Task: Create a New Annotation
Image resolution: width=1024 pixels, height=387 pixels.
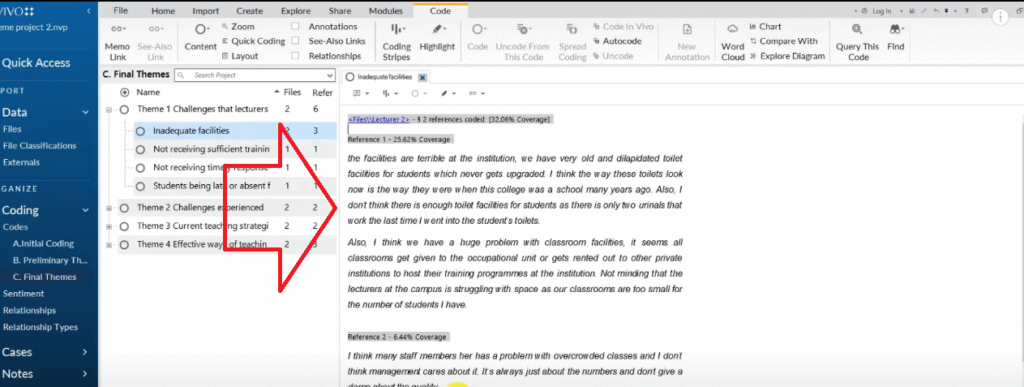Action: [687, 42]
